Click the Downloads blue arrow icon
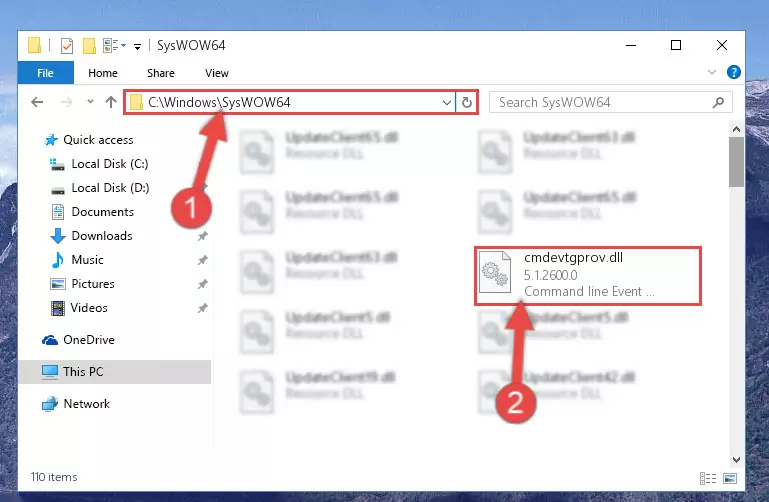This screenshot has height=502, width=769. coord(58,236)
